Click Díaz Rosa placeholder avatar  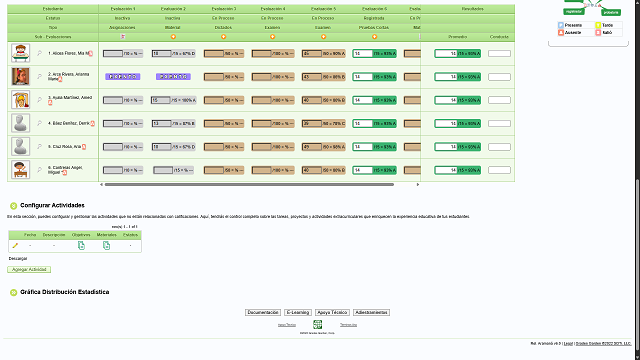pyautogui.click(x=20, y=146)
